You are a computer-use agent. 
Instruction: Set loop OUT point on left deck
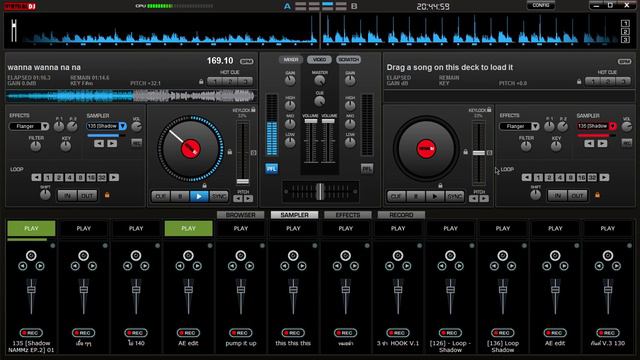(x=87, y=196)
